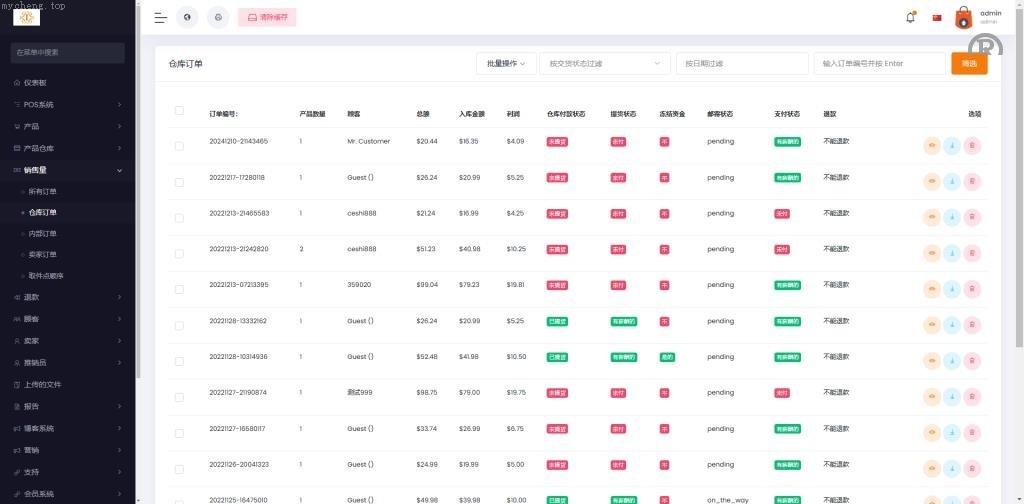1024x504 pixels.
Task: Open the 按交货状态过滤 delivery status filter
Action: 604,63
